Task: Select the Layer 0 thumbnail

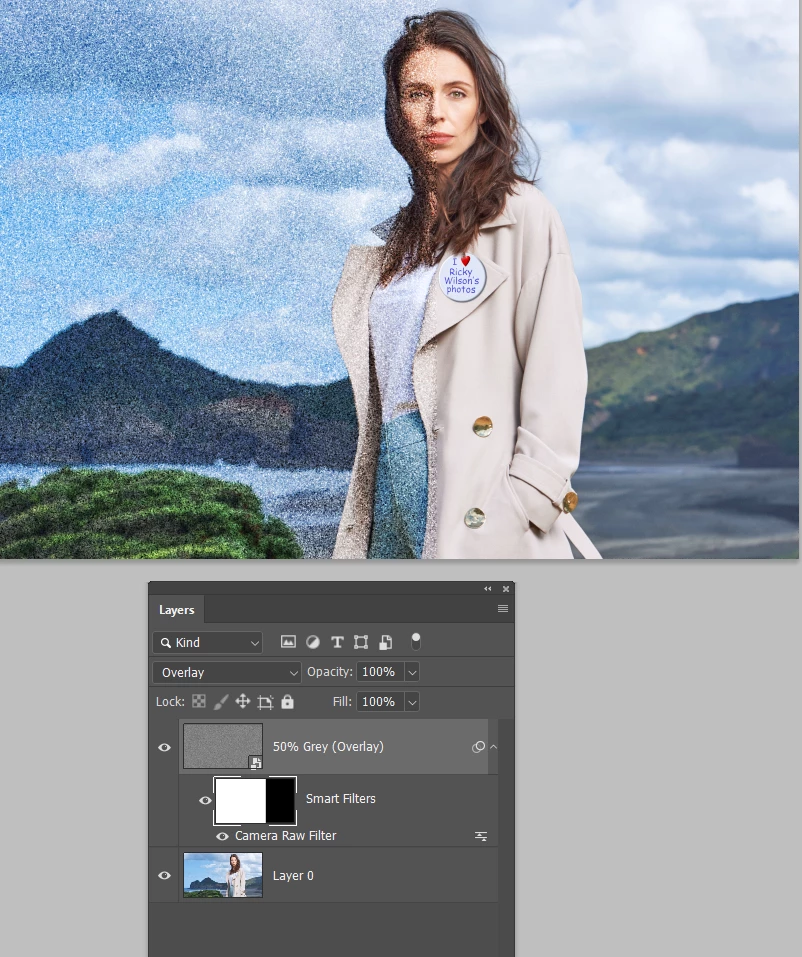Action: click(223, 875)
